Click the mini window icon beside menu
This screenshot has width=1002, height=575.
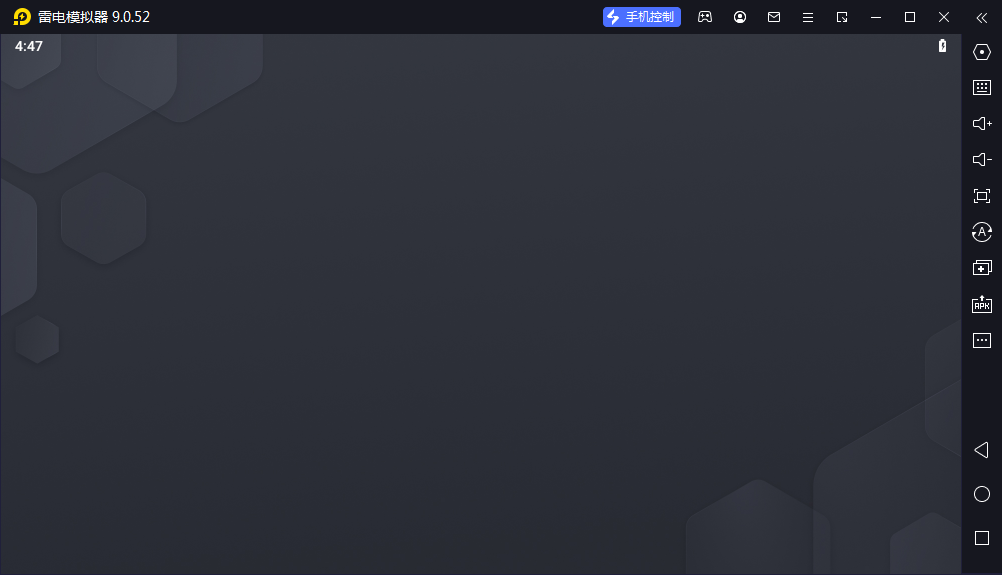tap(842, 17)
